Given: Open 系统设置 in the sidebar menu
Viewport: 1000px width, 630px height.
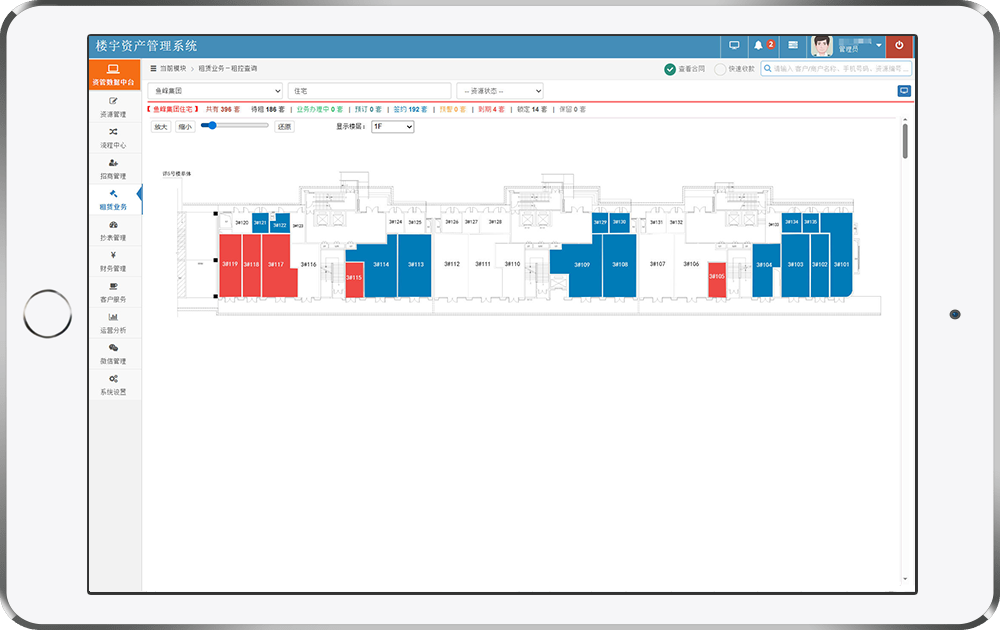Looking at the screenshot, I should point(114,385).
